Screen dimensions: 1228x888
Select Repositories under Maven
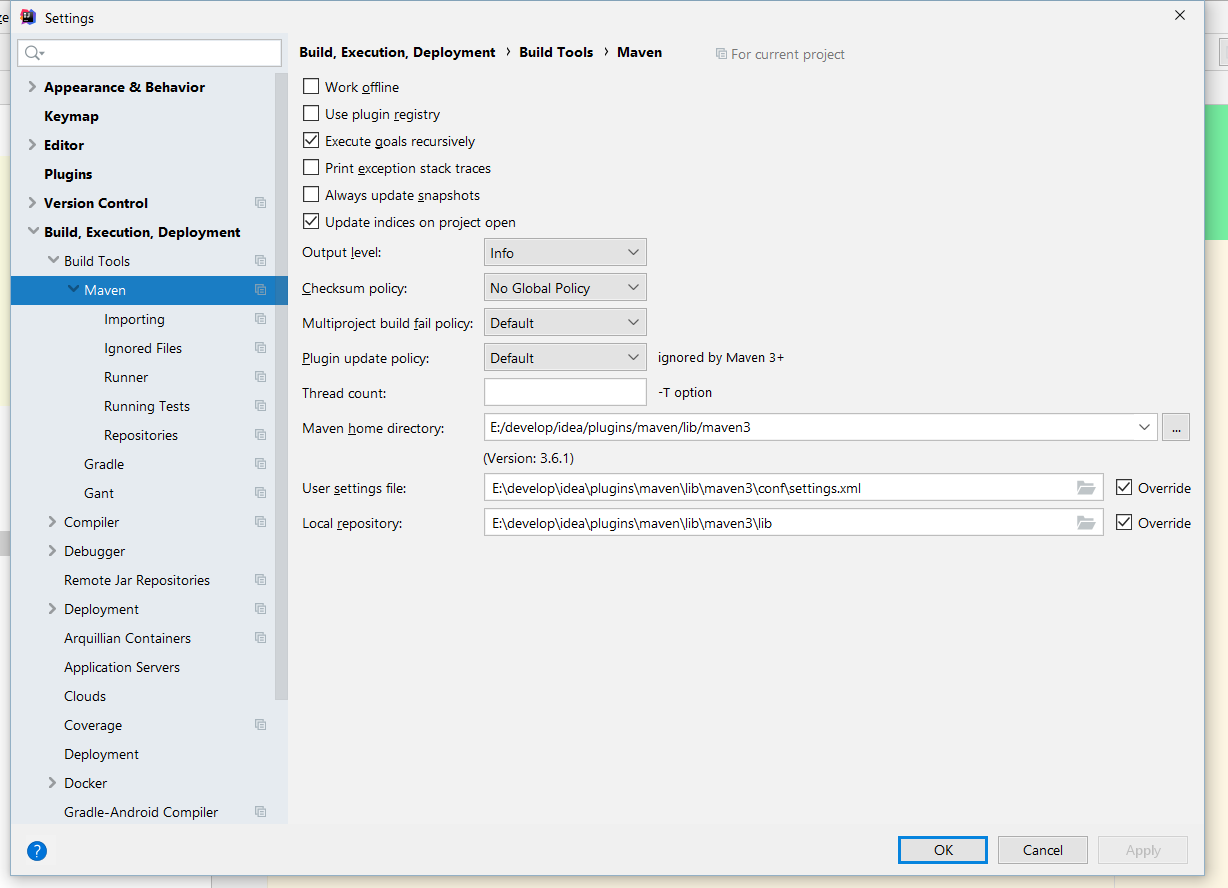(x=141, y=435)
